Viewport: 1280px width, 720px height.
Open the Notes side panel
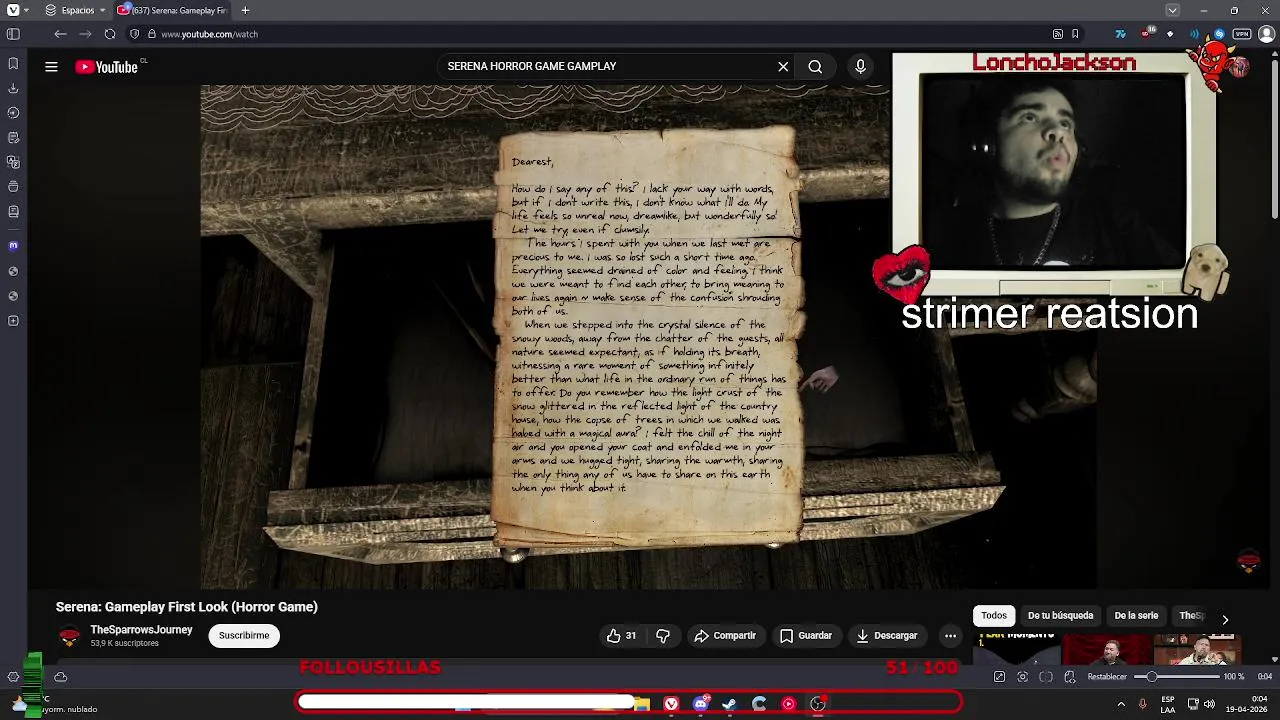13,137
